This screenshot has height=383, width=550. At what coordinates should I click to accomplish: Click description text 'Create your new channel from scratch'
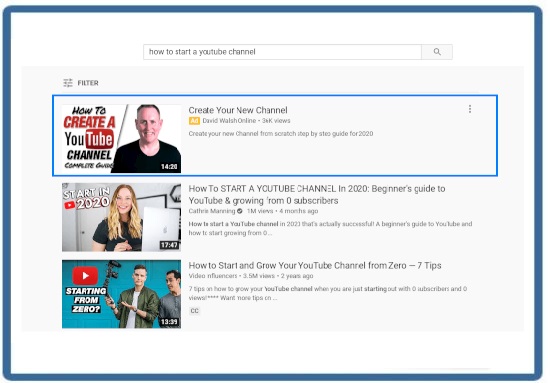coord(281,134)
